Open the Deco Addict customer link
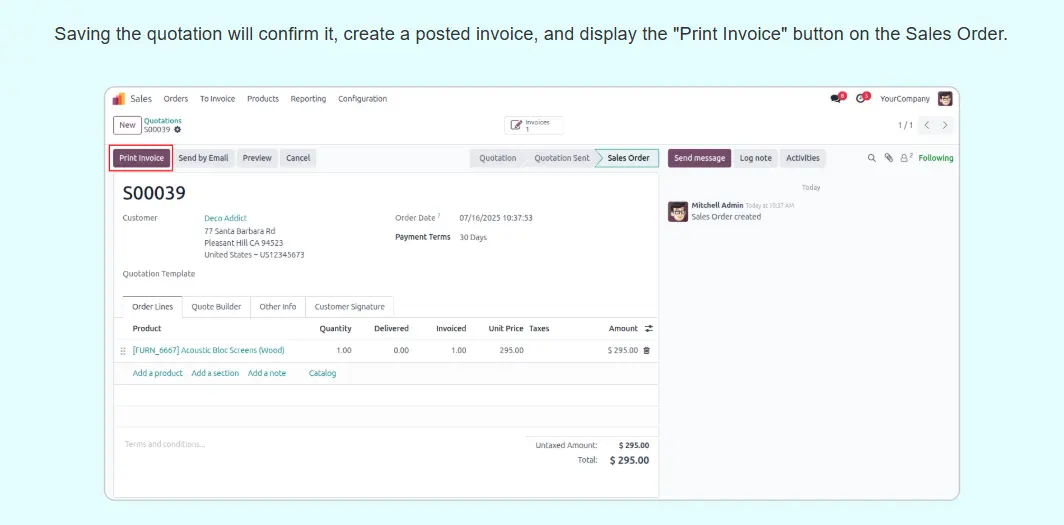Screen dimensions: 1064x525 tap(225, 218)
